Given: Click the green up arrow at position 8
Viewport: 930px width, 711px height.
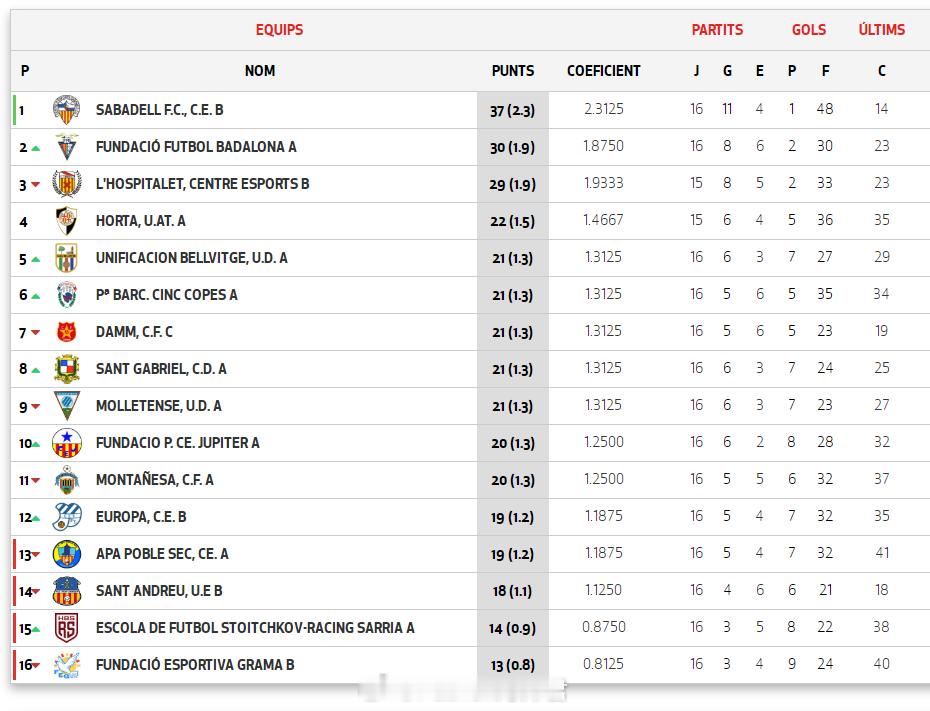Looking at the screenshot, I should tap(36, 370).
